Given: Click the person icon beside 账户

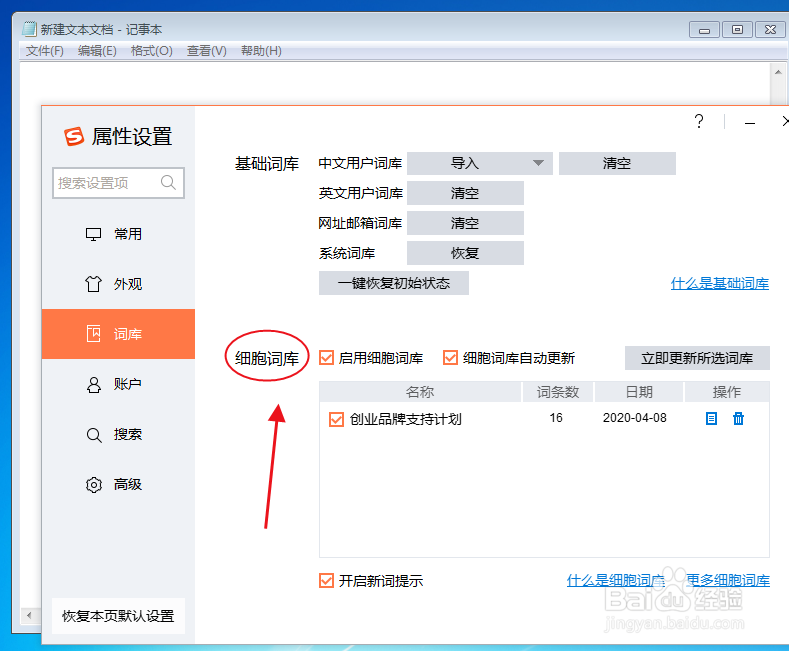Looking at the screenshot, I should (94, 384).
